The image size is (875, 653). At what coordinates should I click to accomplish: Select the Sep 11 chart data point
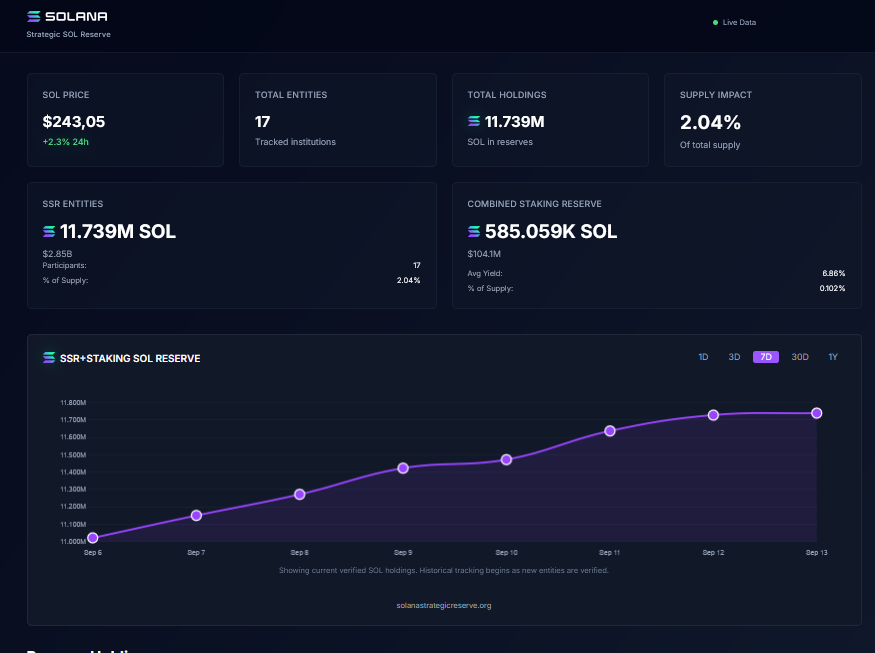tap(610, 431)
